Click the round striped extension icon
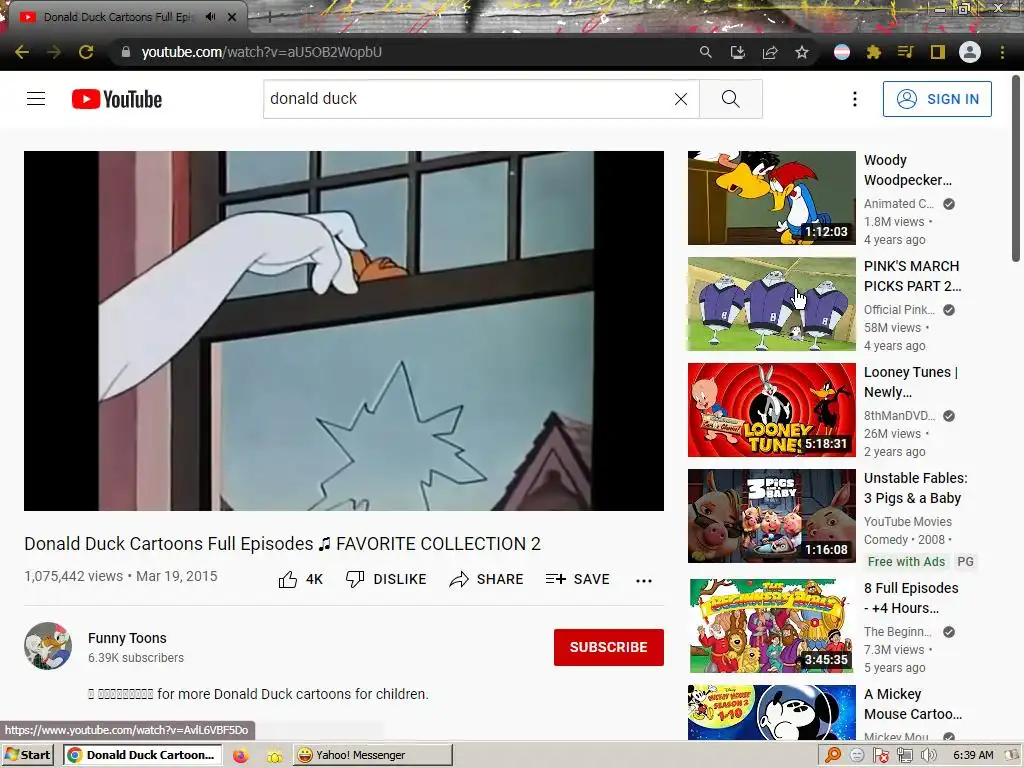 [x=842, y=52]
